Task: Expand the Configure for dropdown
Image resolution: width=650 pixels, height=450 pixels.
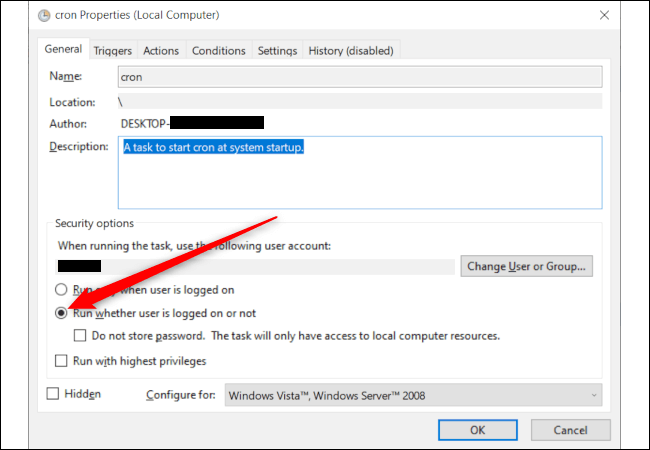Action: point(413,395)
